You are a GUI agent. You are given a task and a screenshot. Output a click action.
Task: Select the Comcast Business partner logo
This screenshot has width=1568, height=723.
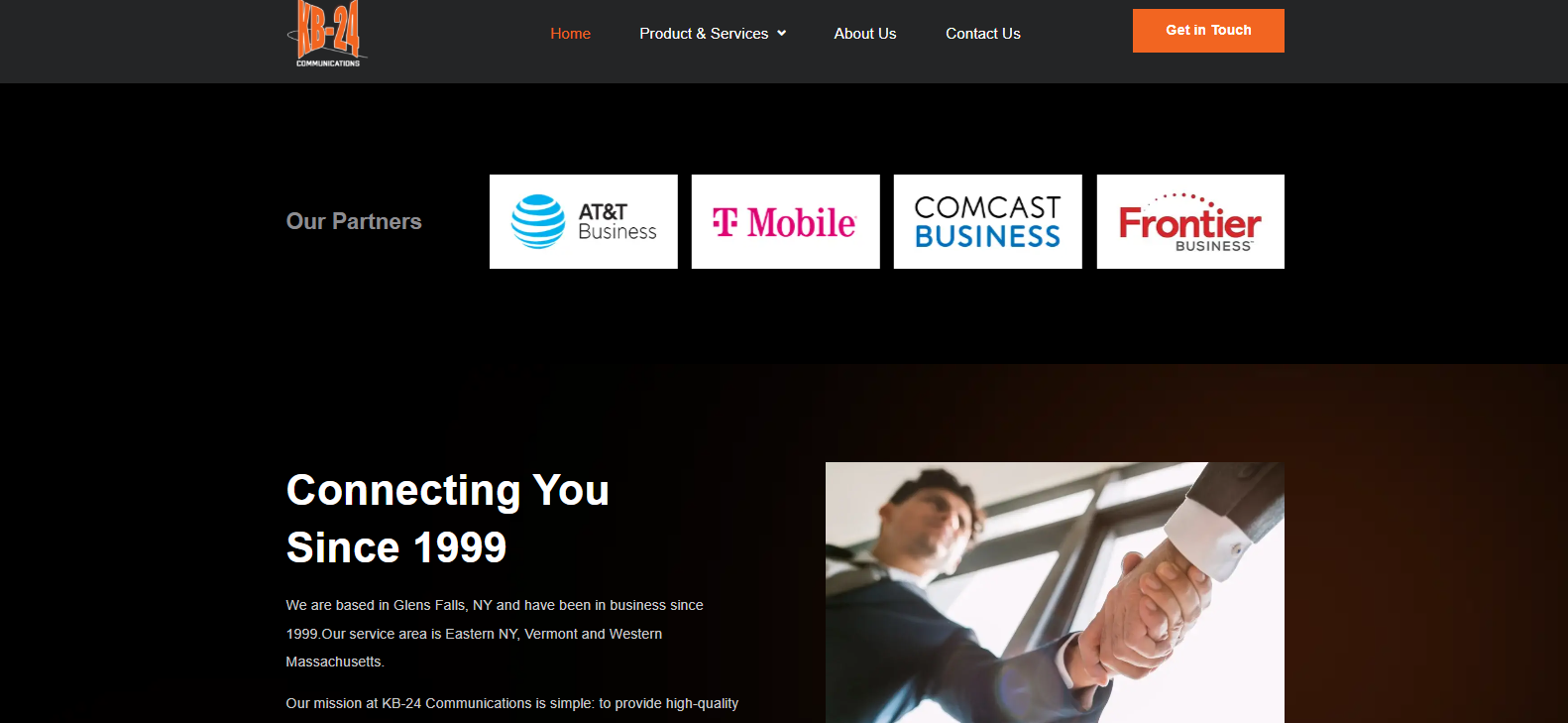coord(988,221)
